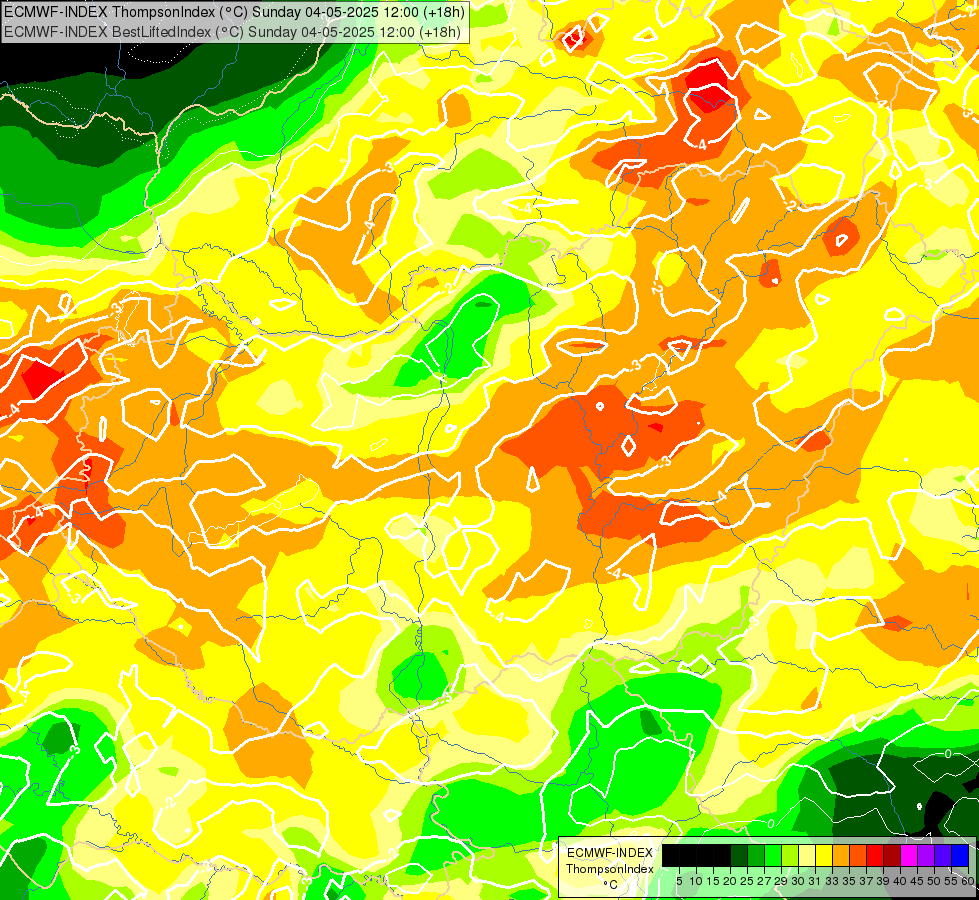The image size is (979, 900).
Task: Click the red-orange 35–37 legend swatch
Action: (x=858, y=856)
